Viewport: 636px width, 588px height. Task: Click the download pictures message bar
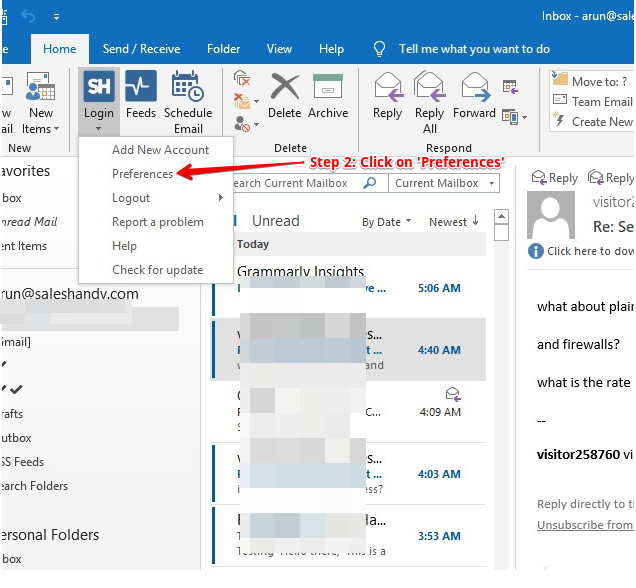581,251
